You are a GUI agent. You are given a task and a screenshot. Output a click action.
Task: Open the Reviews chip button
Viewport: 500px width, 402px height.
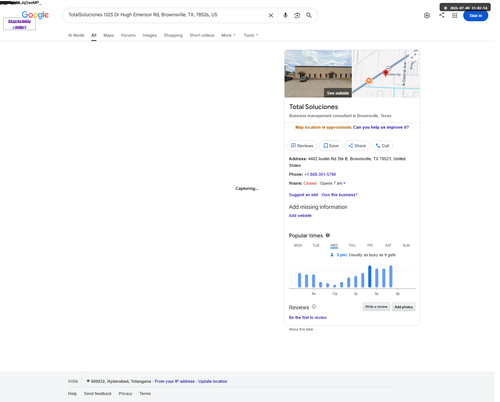click(302, 146)
